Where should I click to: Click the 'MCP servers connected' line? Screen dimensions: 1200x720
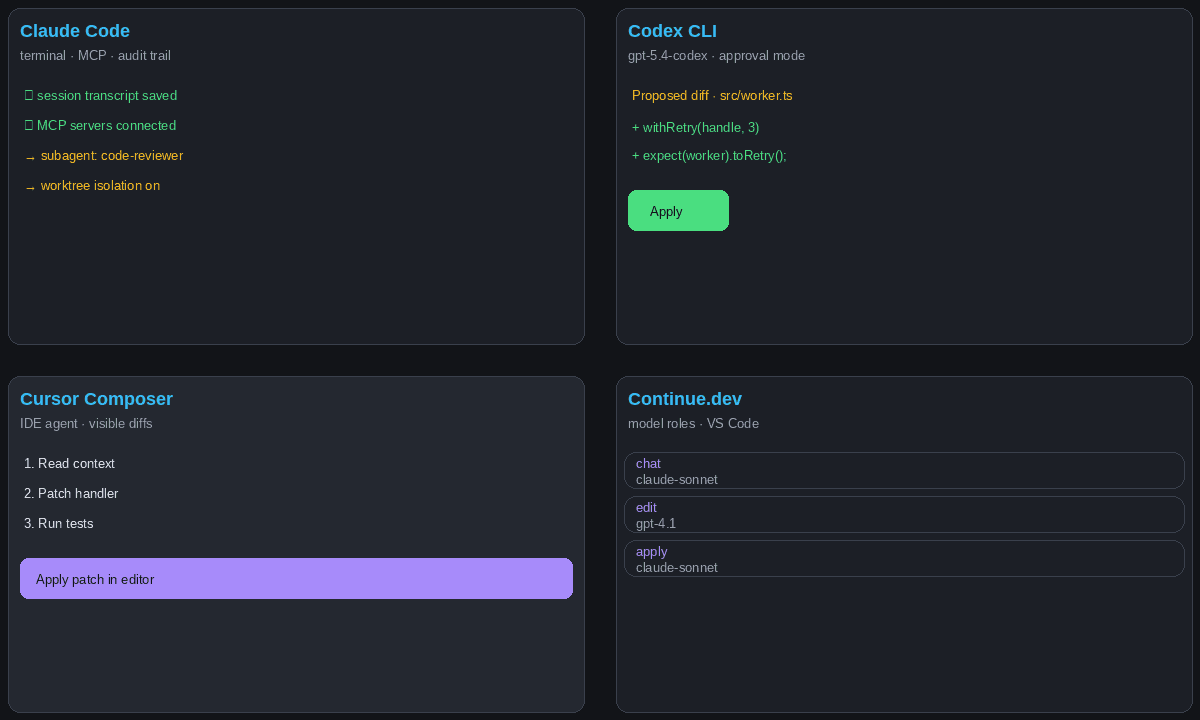100,126
